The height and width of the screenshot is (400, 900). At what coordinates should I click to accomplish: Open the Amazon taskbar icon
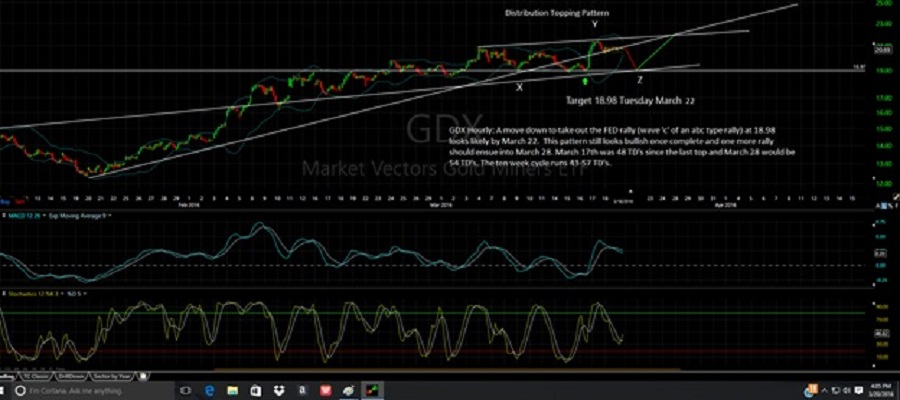[302, 390]
